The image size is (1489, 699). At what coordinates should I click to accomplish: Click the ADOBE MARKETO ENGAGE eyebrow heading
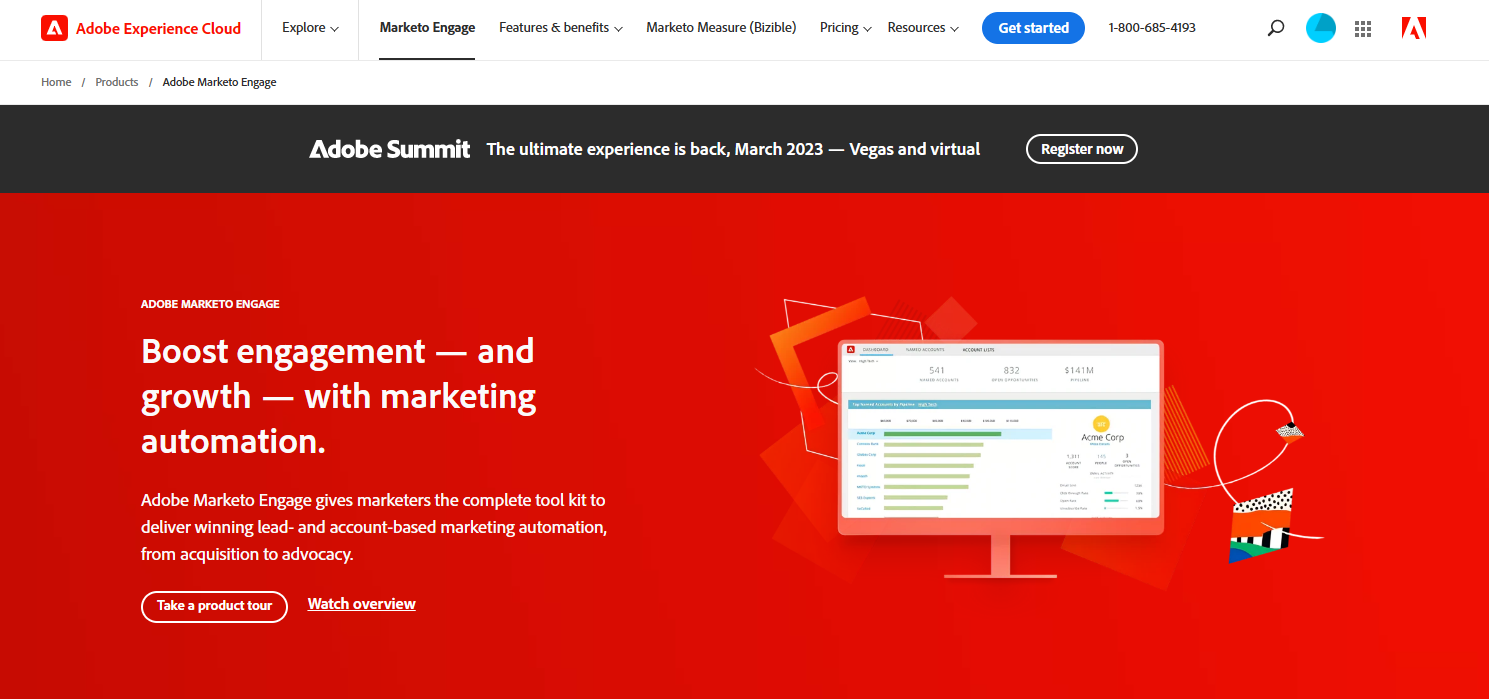pyautogui.click(x=210, y=304)
